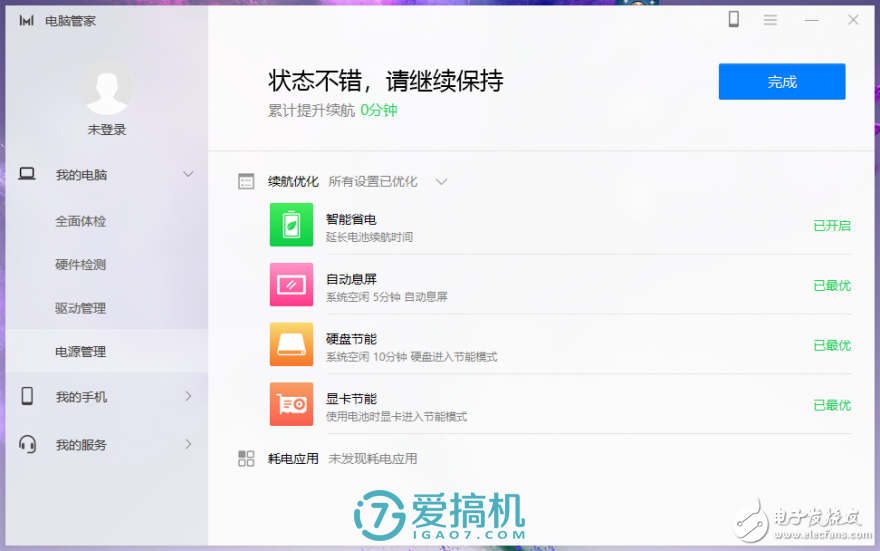The image size is (880, 551).
Task: Expand the 我的手机 sidebar section
Action: (188, 397)
